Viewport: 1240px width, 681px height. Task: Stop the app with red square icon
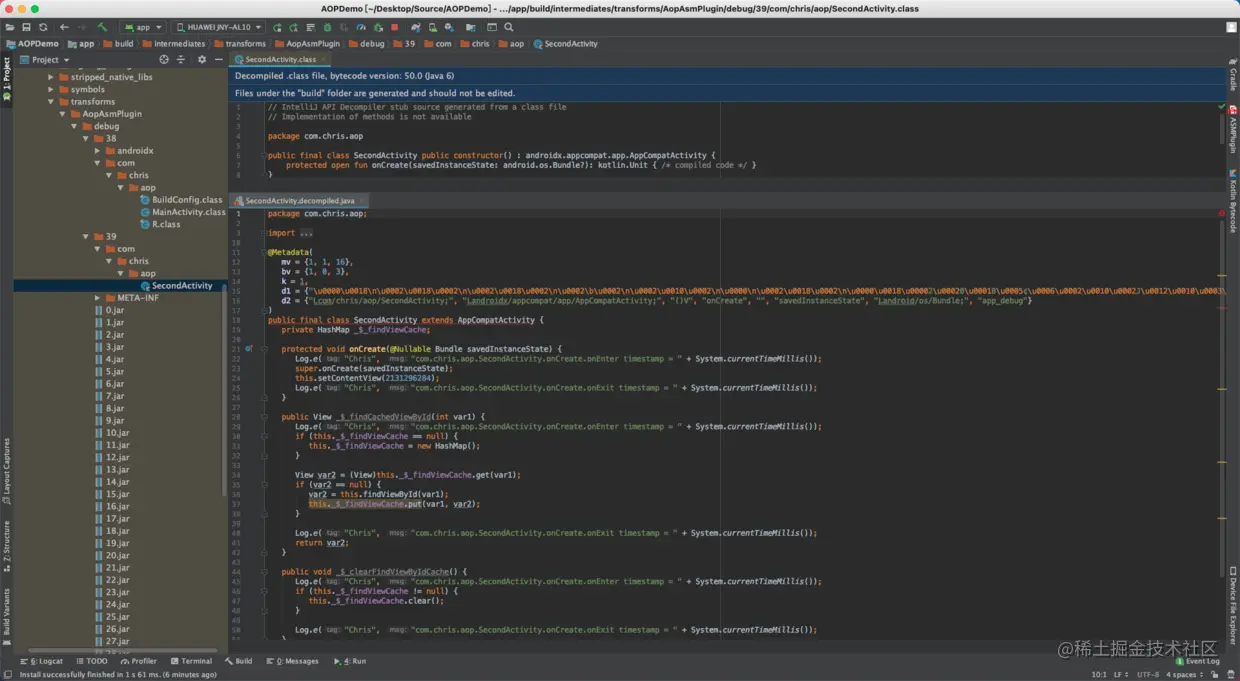pos(395,27)
